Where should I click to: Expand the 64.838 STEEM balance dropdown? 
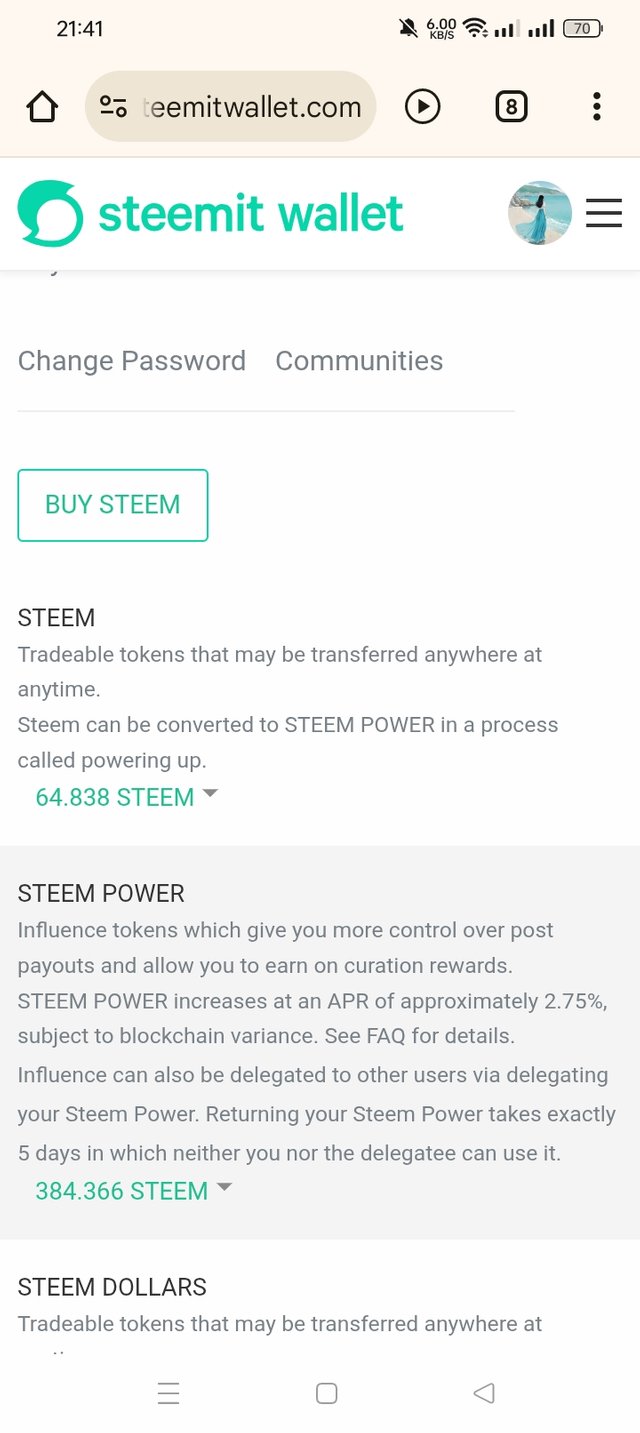tap(126, 797)
